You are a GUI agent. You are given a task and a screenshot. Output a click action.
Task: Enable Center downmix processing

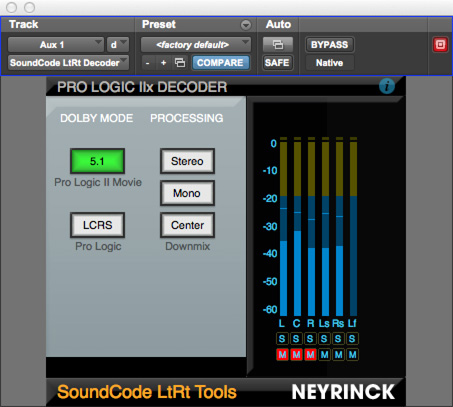(x=187, y=225)
